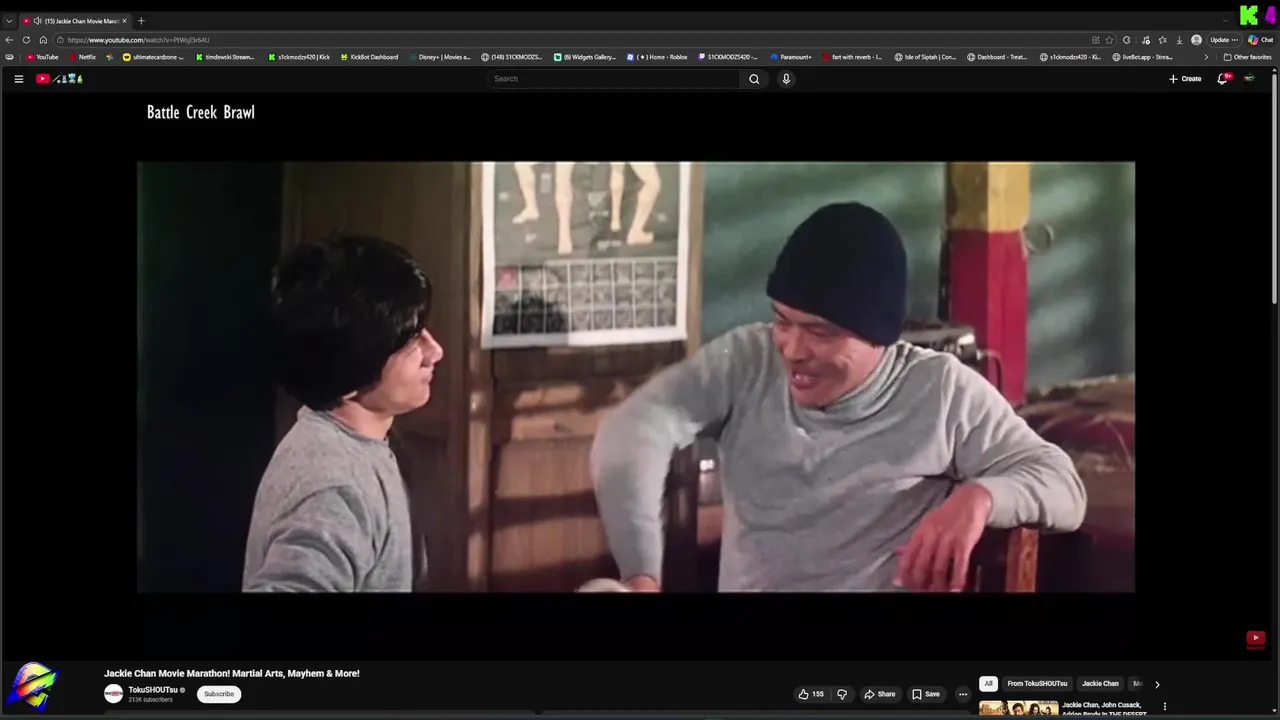Screen dimensions: 1280x720
Task: Focus the YouTube search box
Action: click(x=615, y=79)
